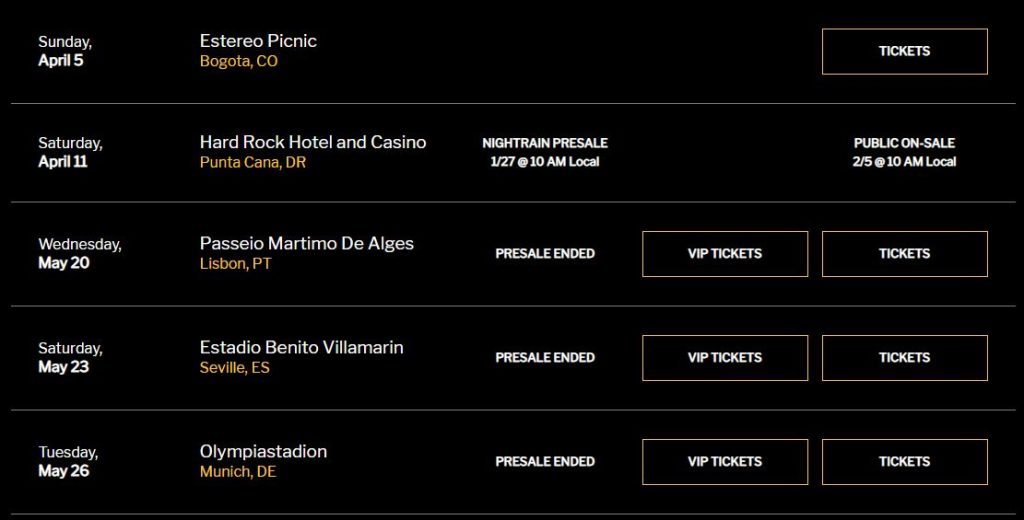Click the Nightrain Presale info text
The image size is (1024, 520).
tap(545, 152)
